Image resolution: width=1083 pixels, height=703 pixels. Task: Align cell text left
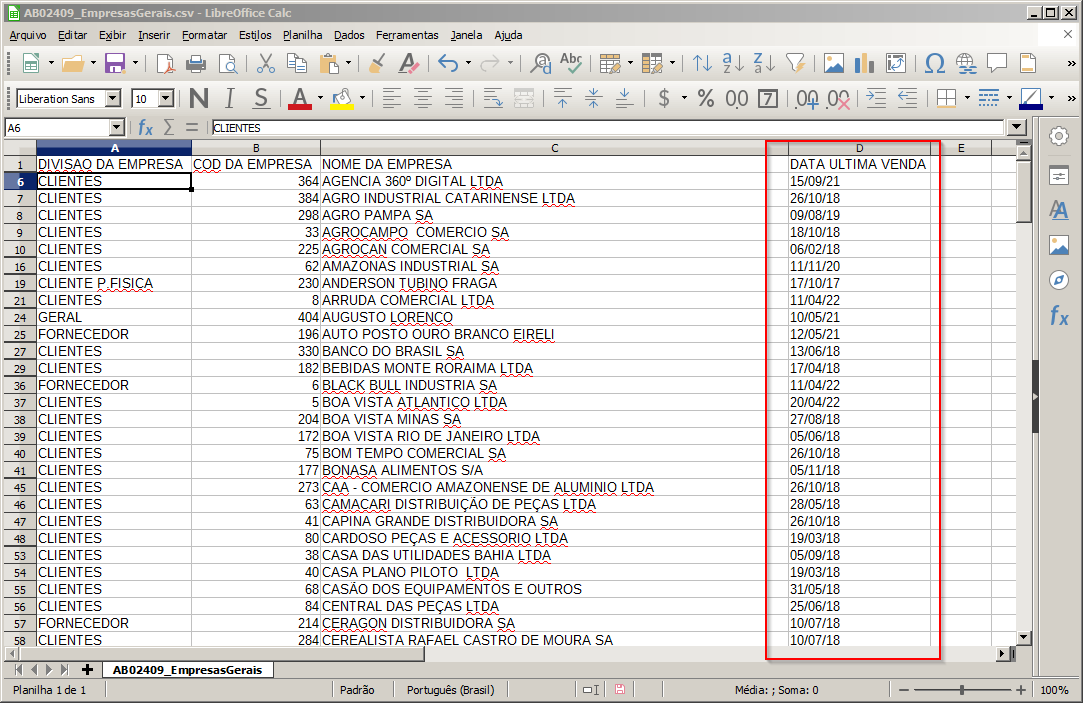tap(392, 99)
